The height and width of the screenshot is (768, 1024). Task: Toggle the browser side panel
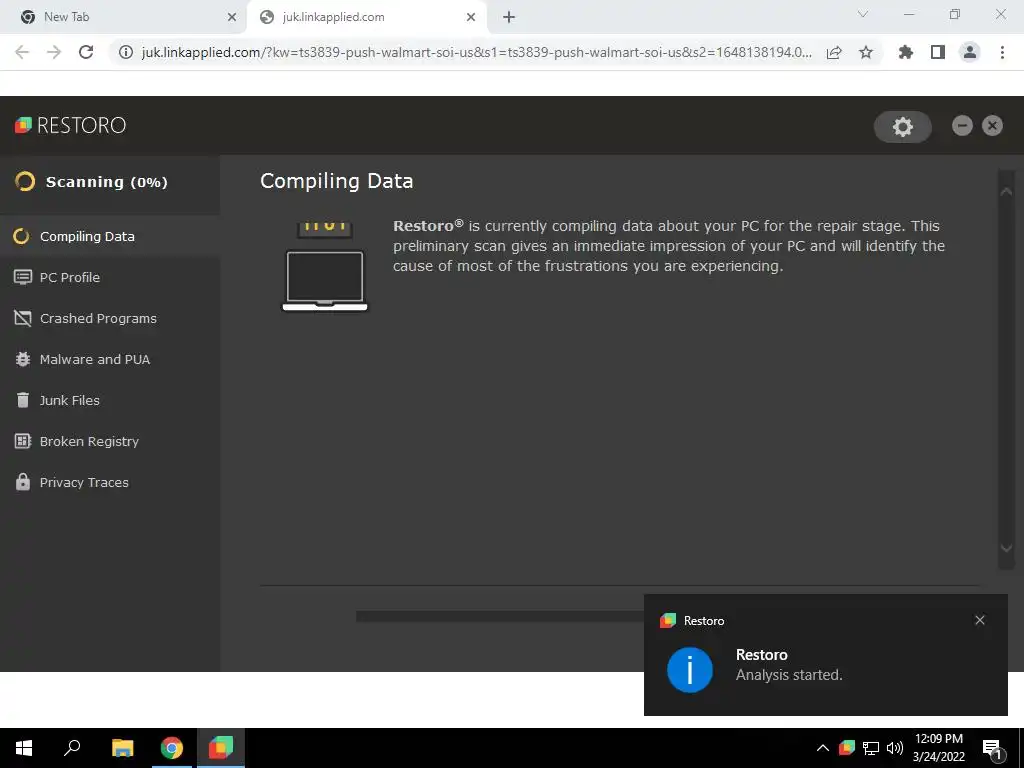(x=938, y=52)
